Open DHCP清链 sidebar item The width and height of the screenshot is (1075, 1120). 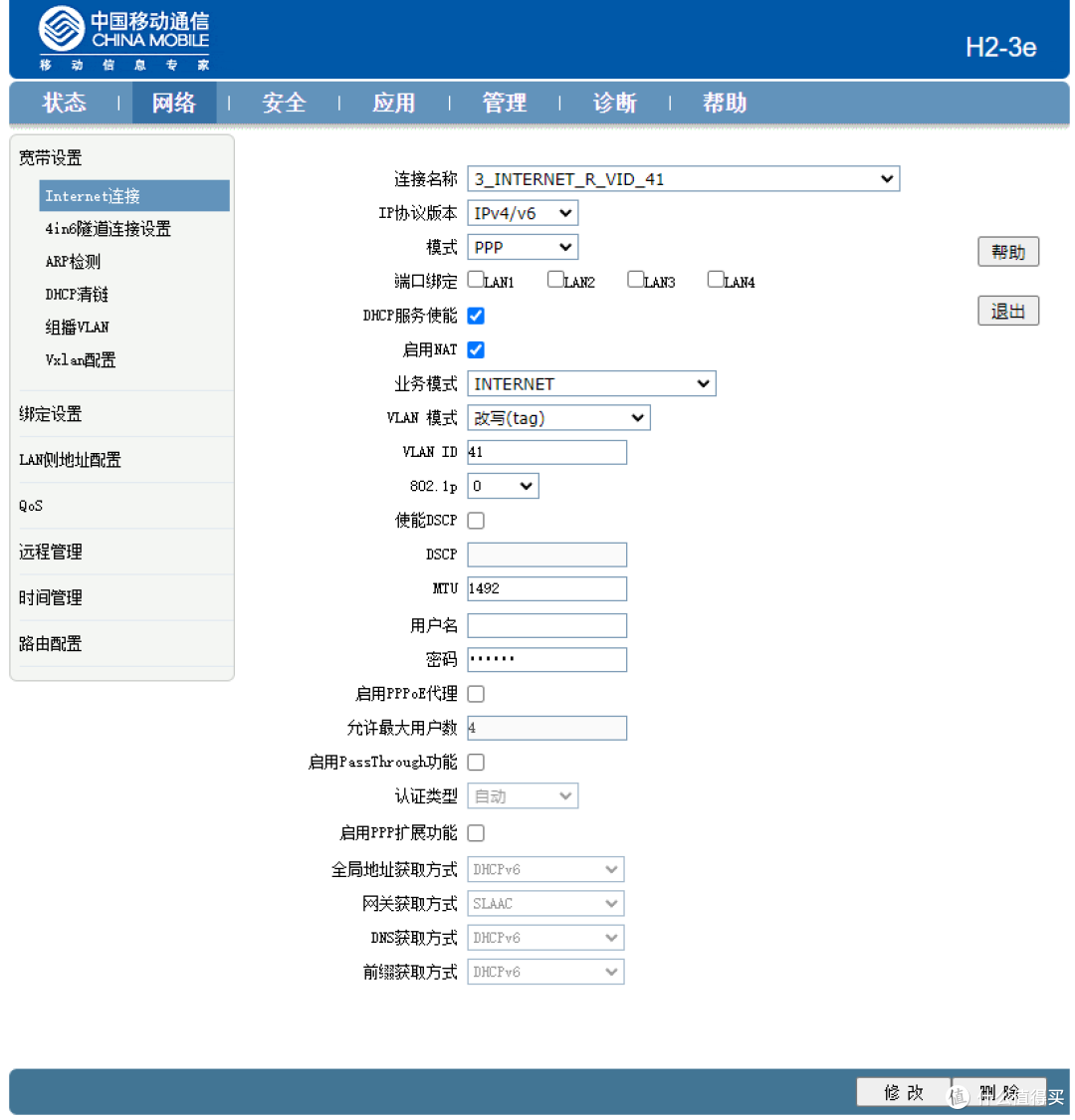click(77, 295)
